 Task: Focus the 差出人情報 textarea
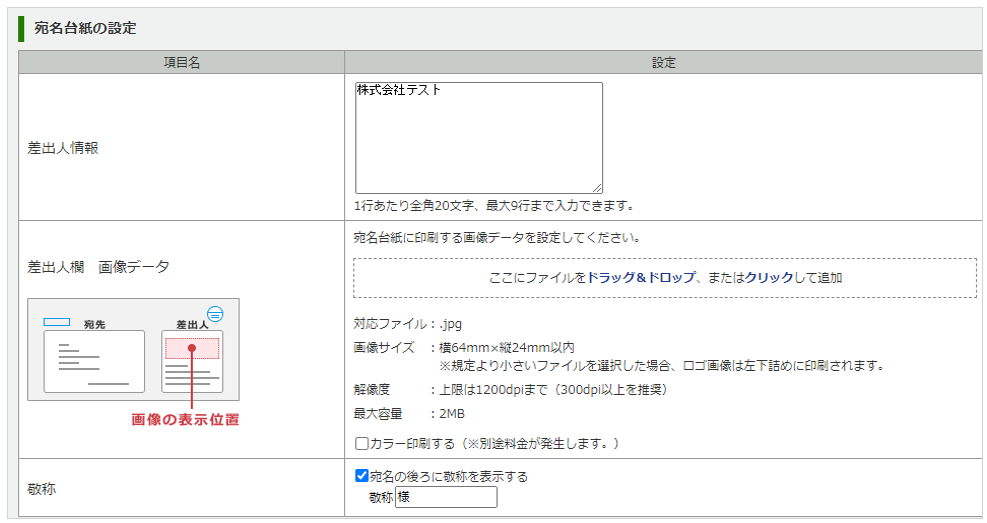pyautogui.click(x=478, y=137)
